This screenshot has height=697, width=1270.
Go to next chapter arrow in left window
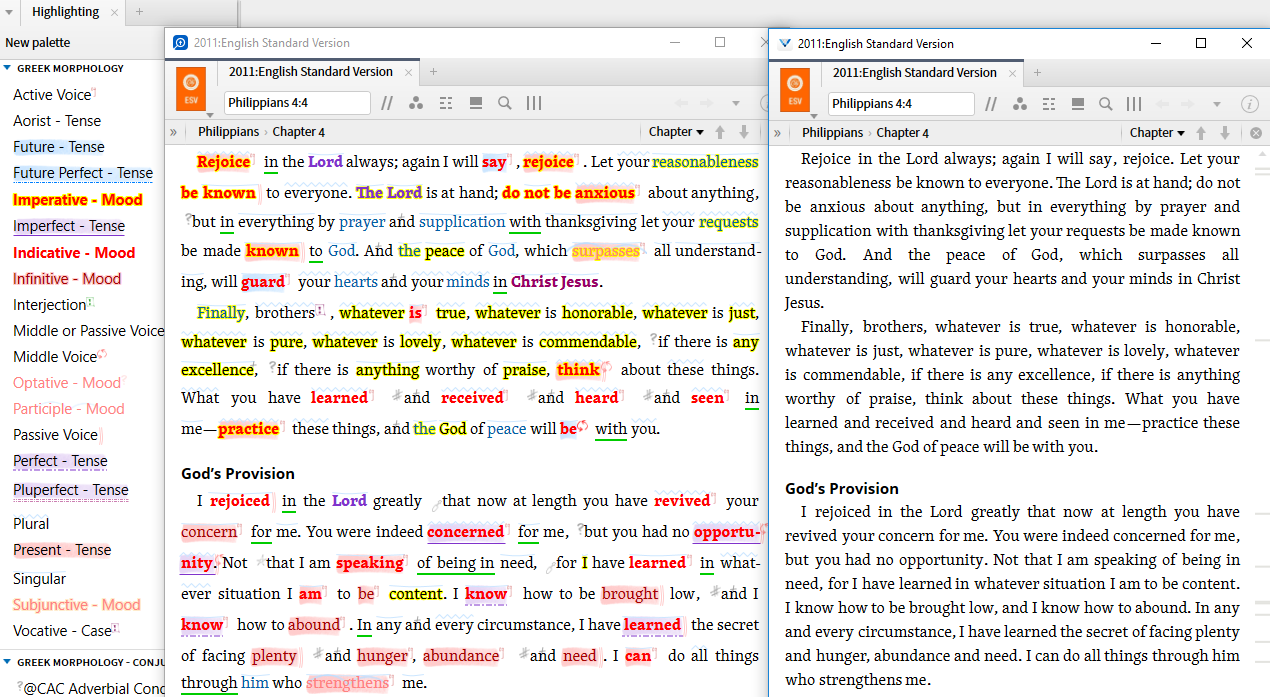point(744,132)
